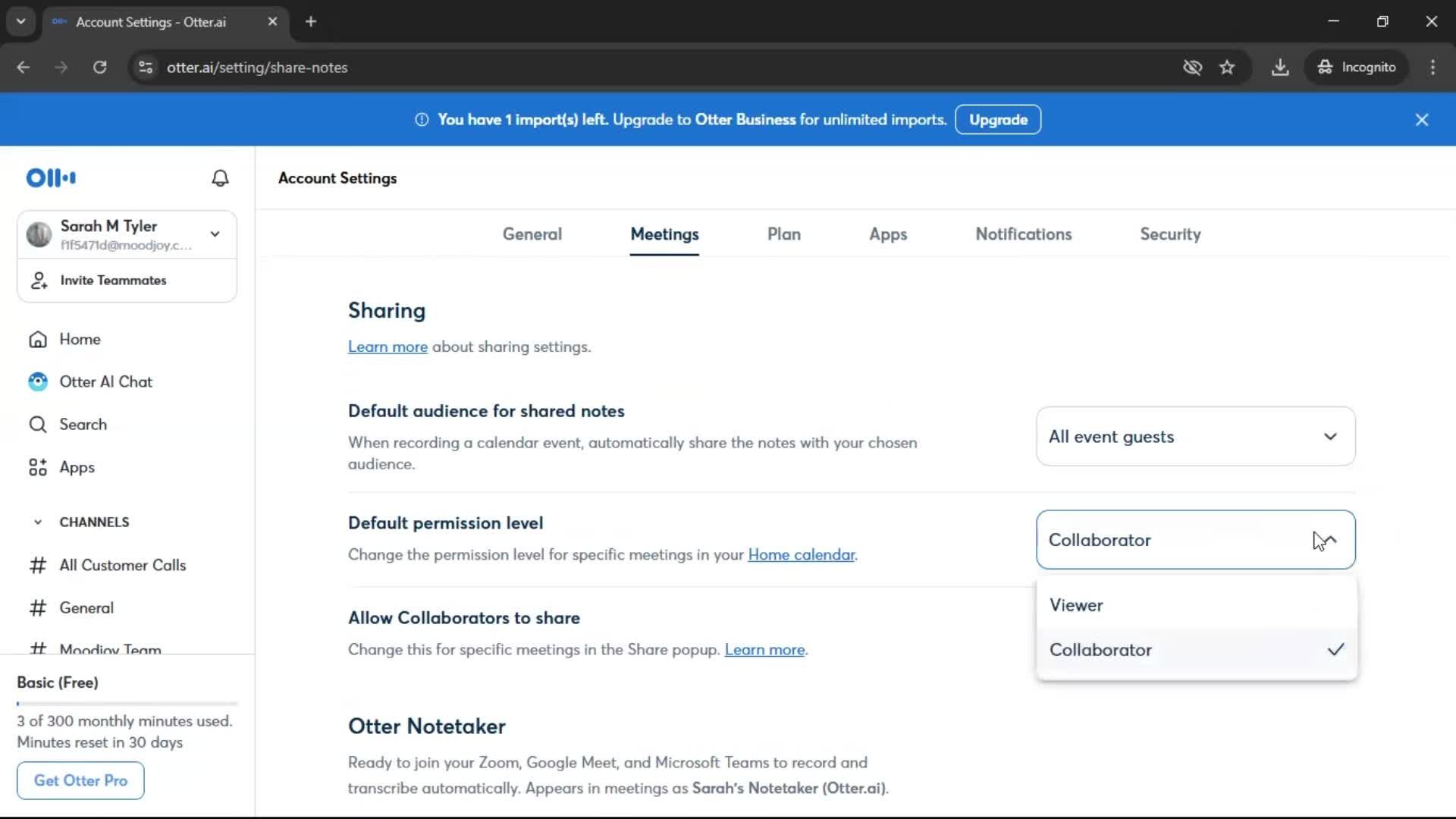Select Collaborator option in dropdown list
Screen dimensions: 1456x819
(1196, 650)
